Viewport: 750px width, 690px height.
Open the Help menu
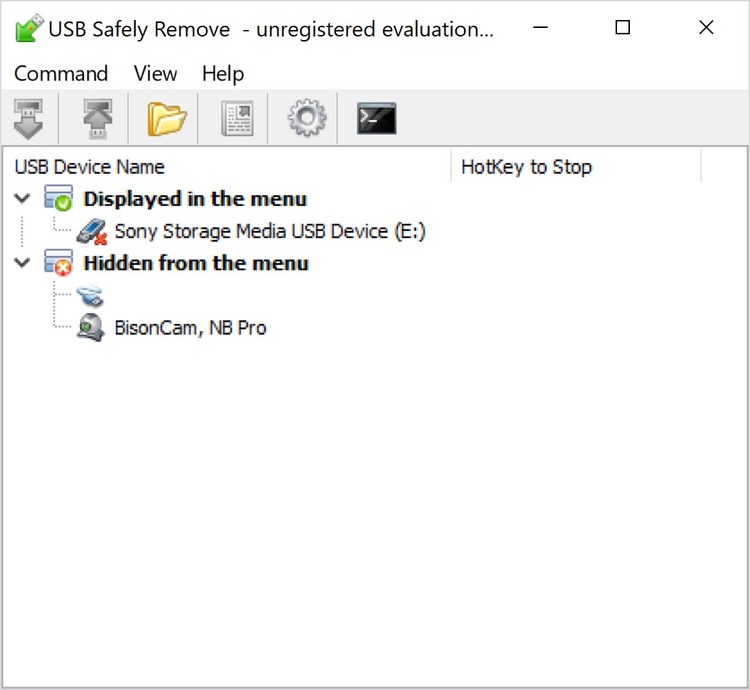point(223,74)
